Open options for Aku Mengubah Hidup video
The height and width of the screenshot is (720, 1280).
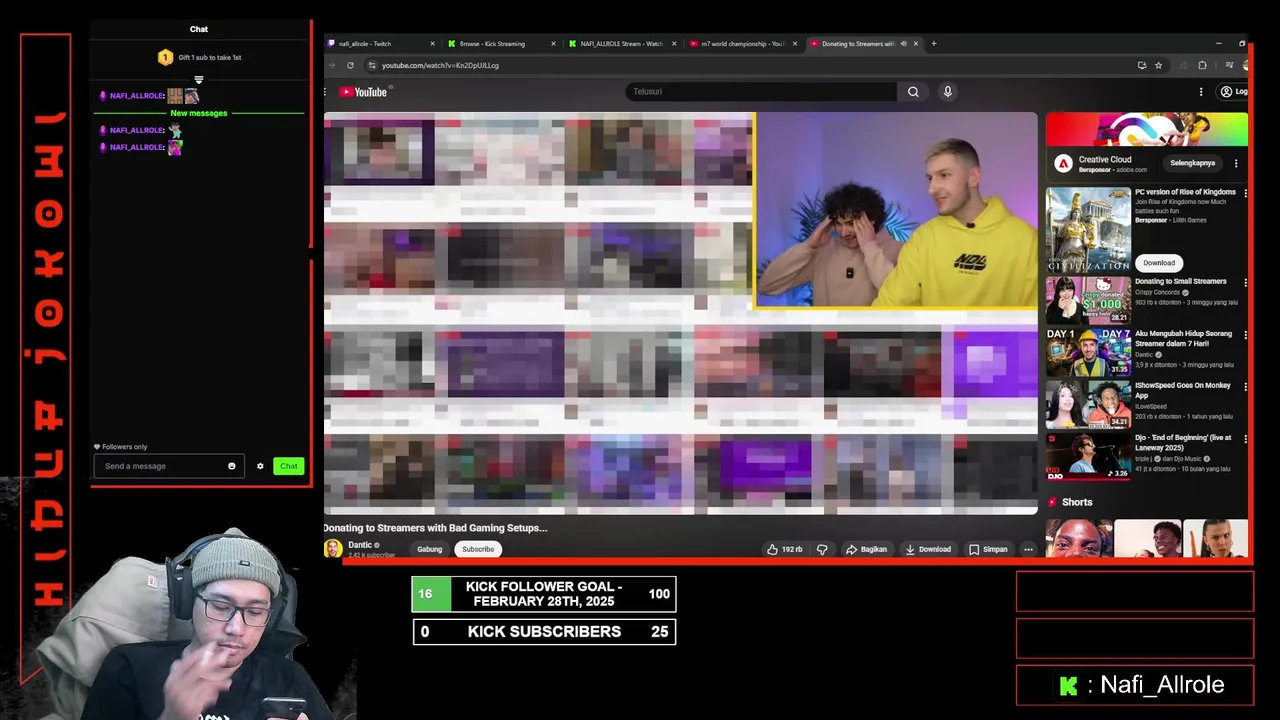tap(1245, 335)
